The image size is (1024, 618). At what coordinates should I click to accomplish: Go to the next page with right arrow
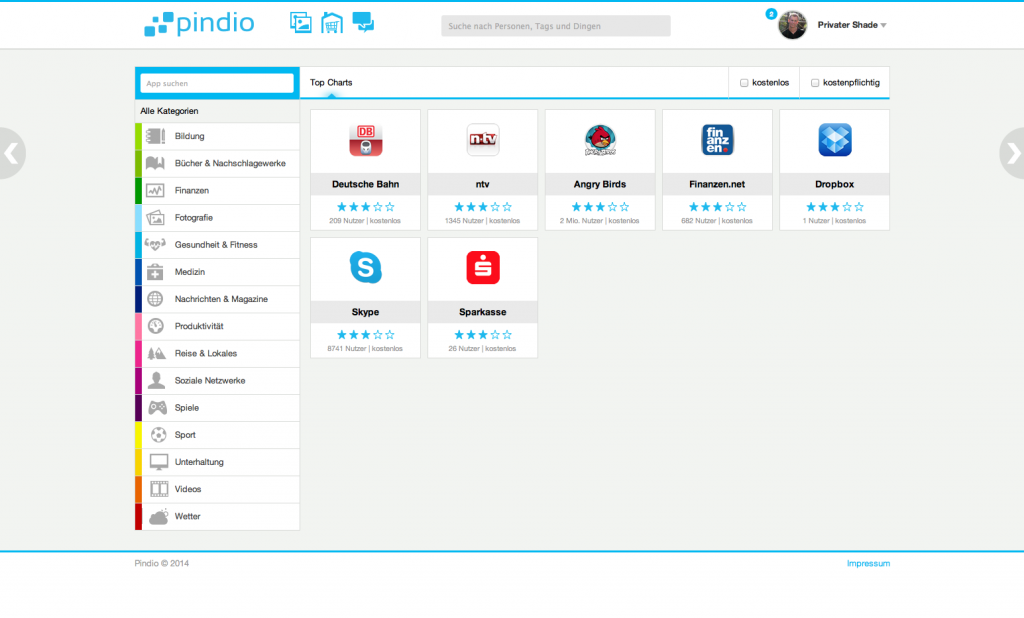[1012, 154]
